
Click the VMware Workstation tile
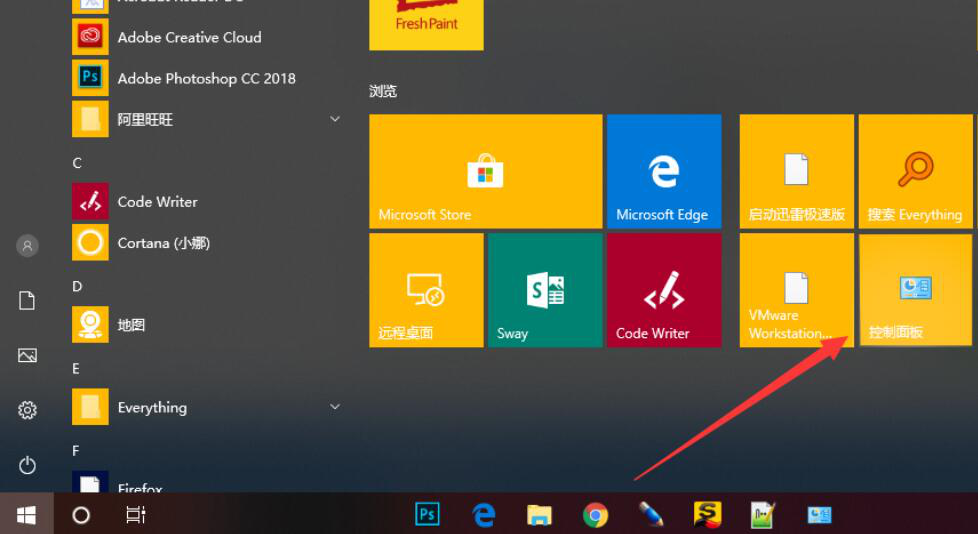pos(796,290)
